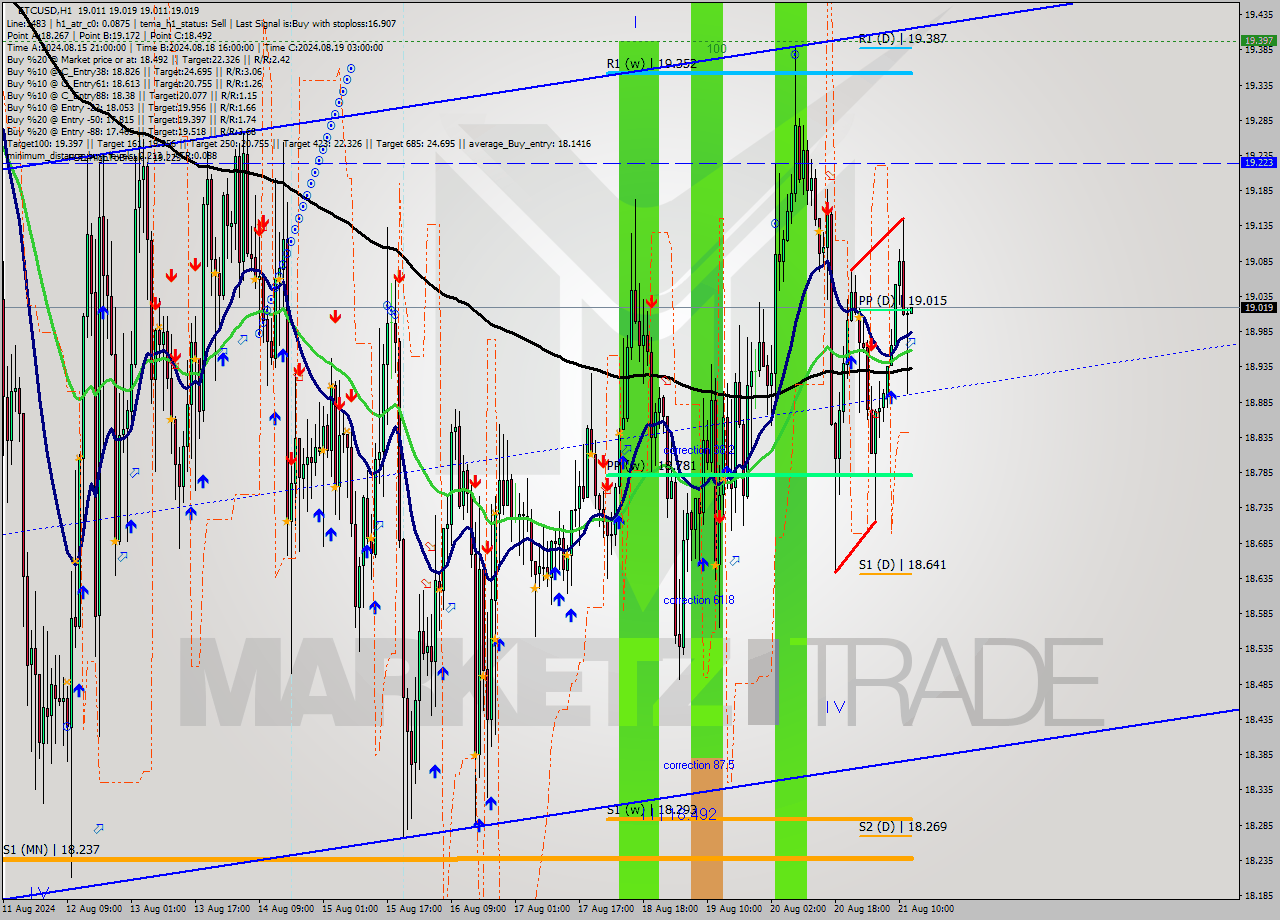Click the S1 (w) | 18.293 weekly support label

(x=650, y=809)
